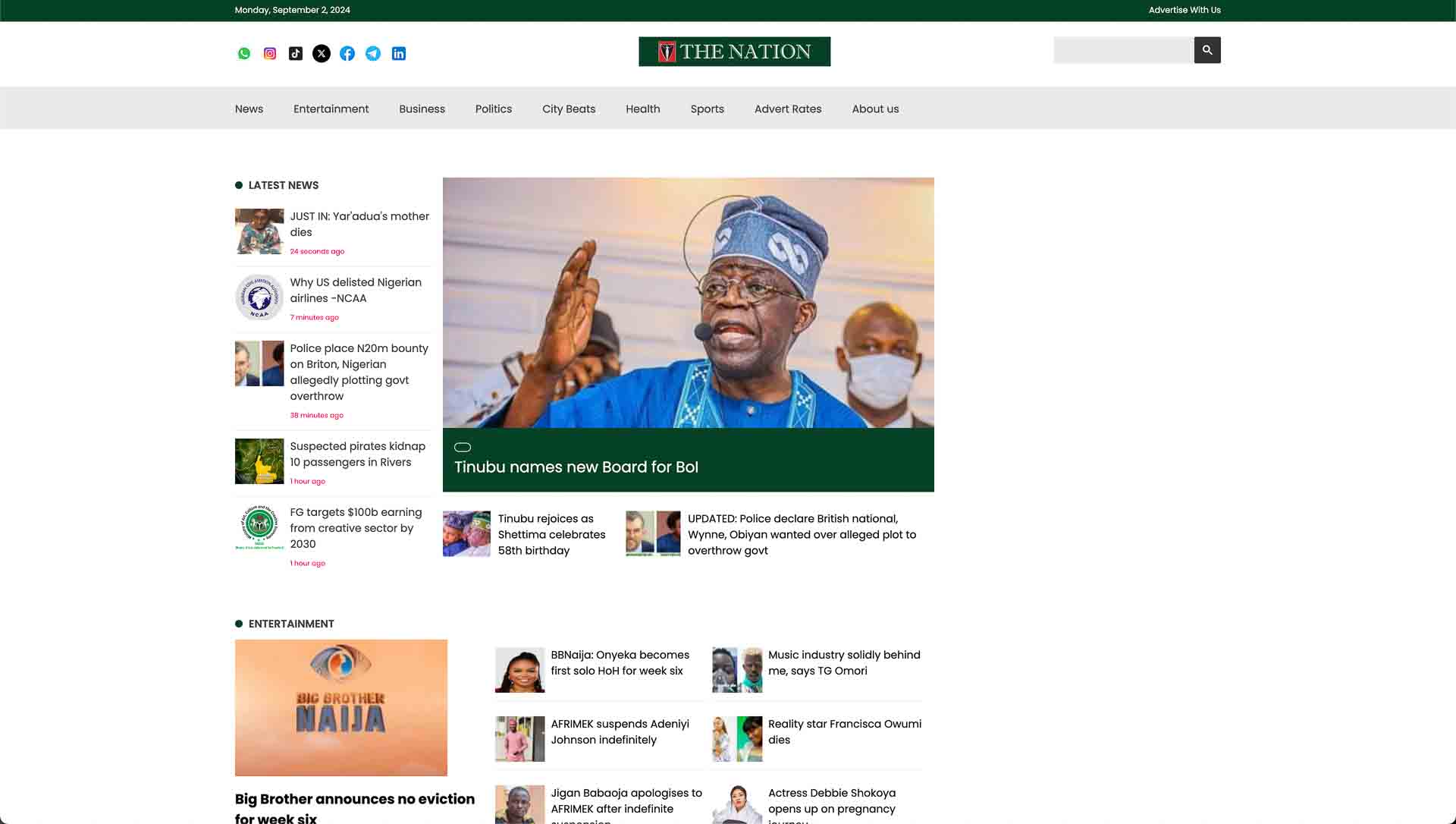Viewport: 1456px width, 824px height.
Task: Click the Yar'adua's mother story thumbnail
Action: point(259,231)
